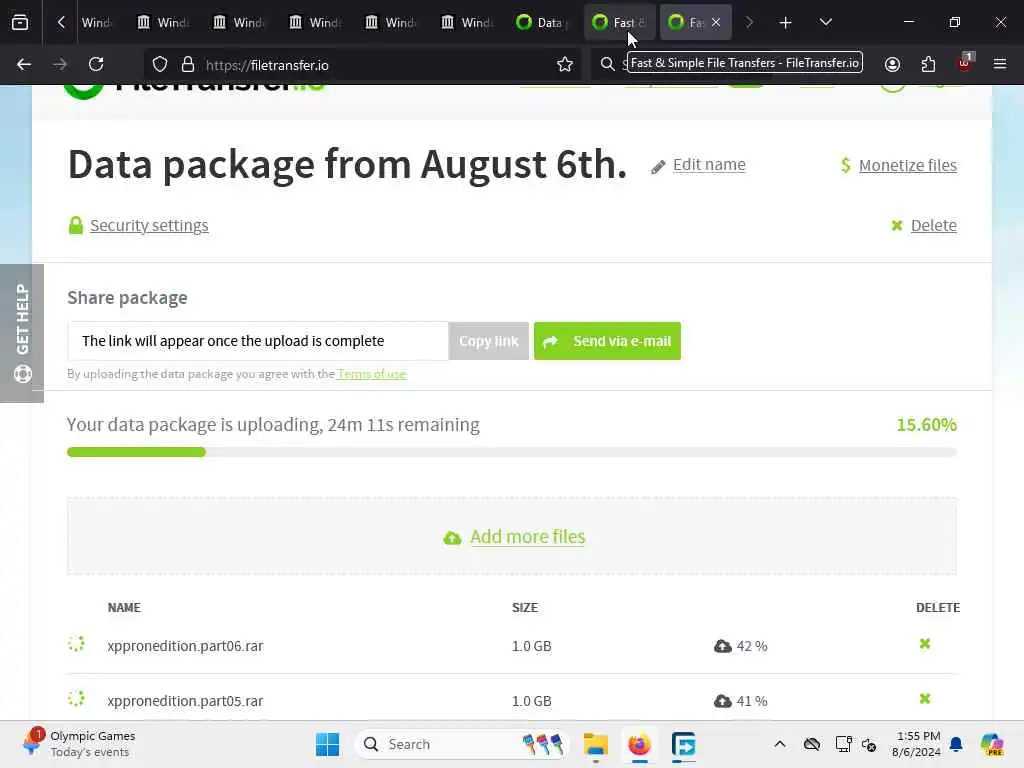Click the share link text field
This screenshot has width=1024, height=768.
[258, 341]
